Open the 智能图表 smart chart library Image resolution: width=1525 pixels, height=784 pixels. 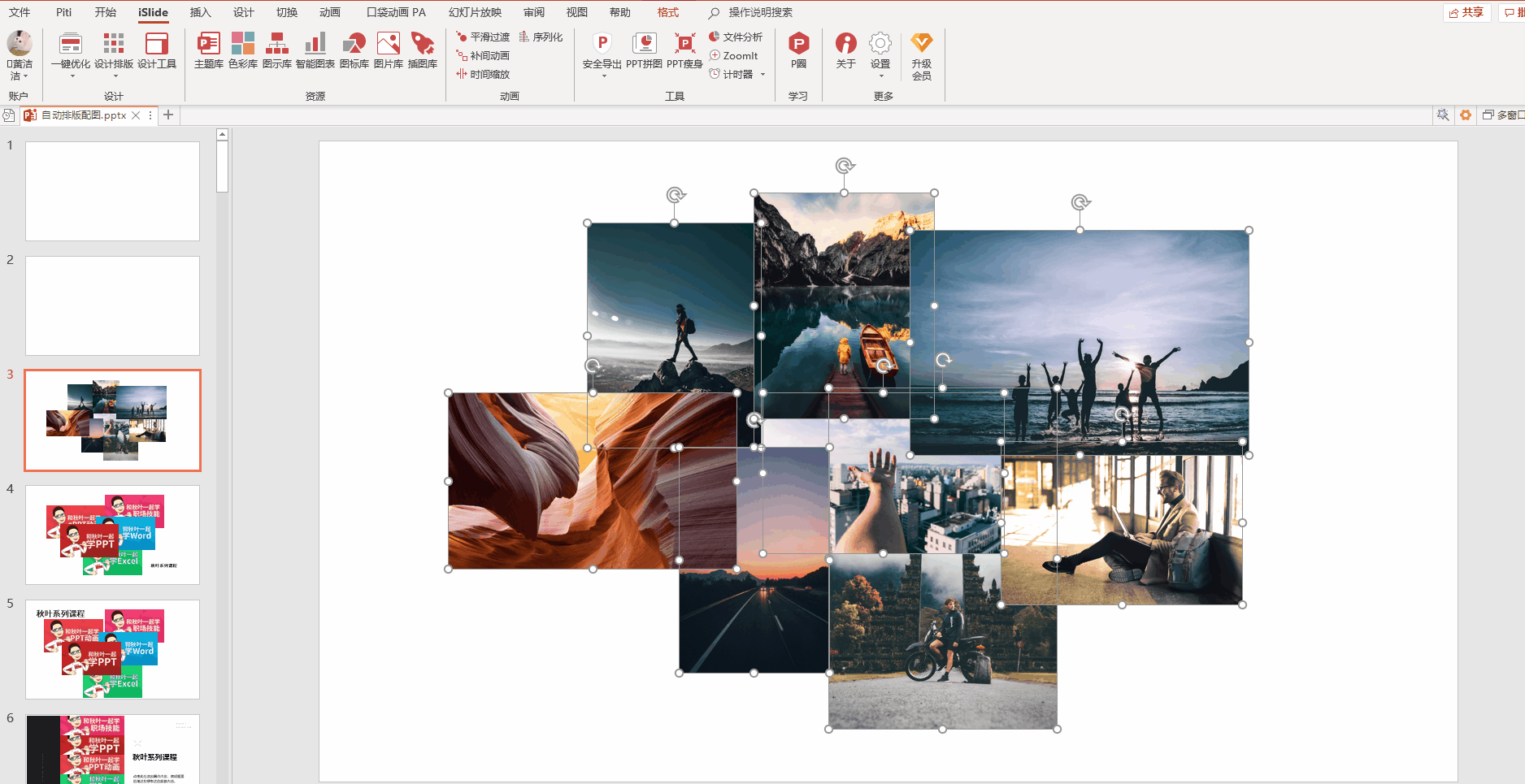pyautogui.click(x=315, y=50)
